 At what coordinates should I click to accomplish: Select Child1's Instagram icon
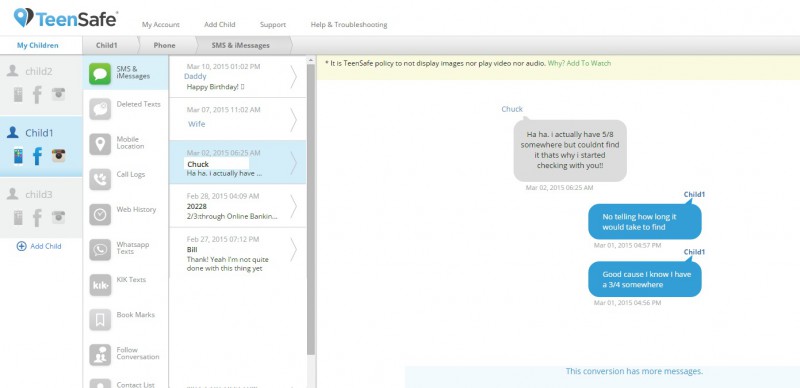pyautogui.click(x=58, y=155)
